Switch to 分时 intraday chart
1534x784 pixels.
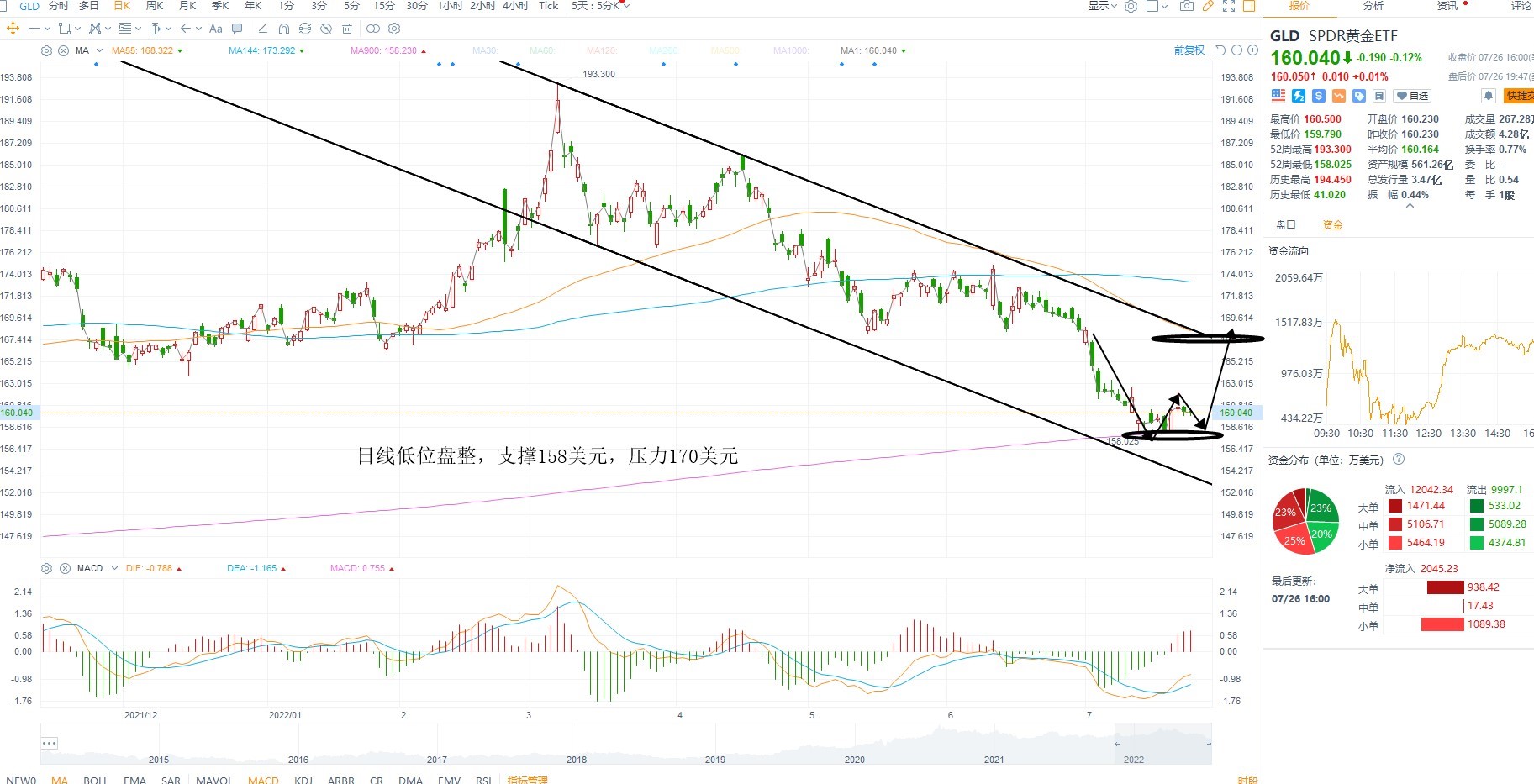58,6
